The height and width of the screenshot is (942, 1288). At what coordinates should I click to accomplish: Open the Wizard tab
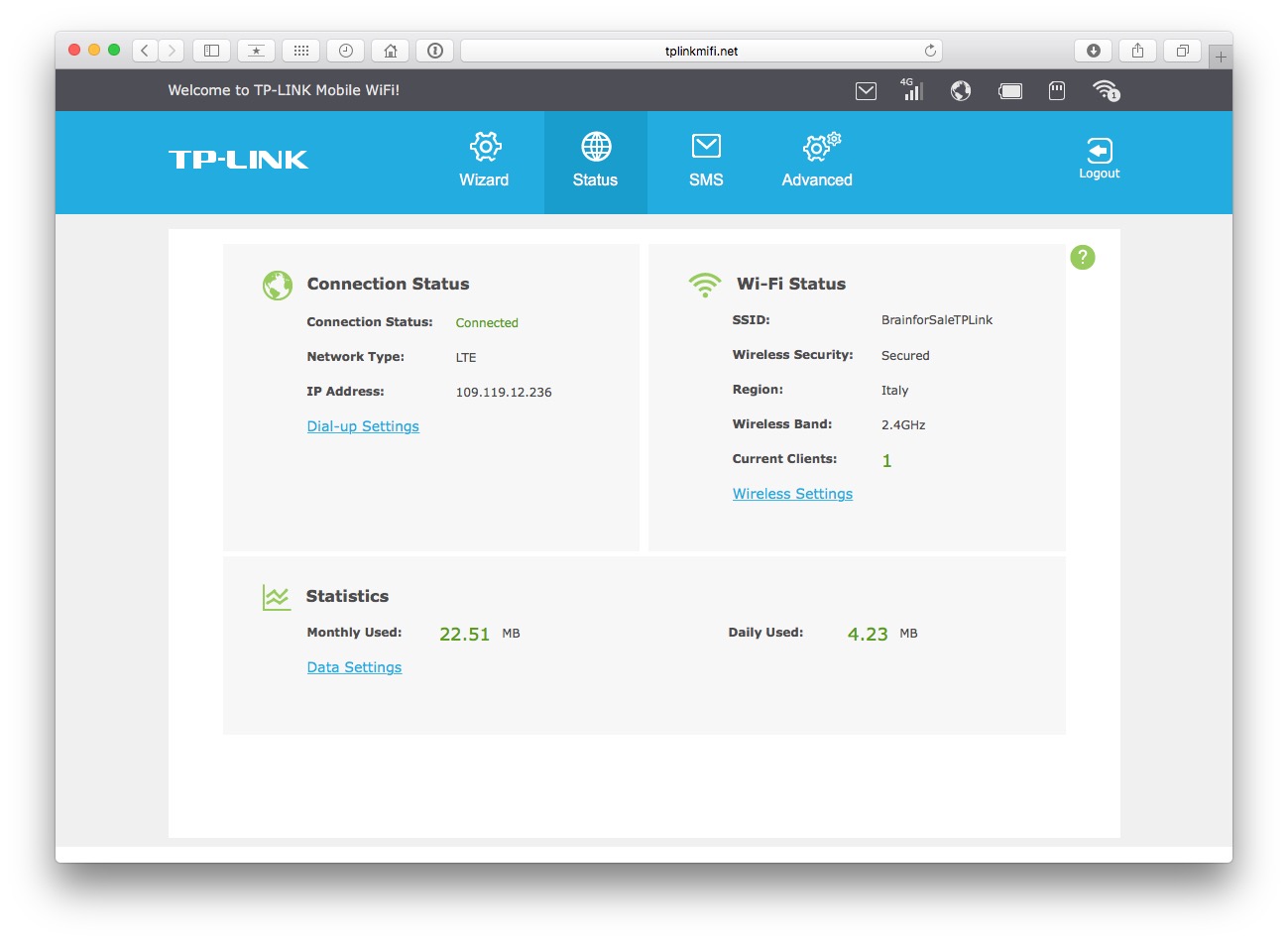click(484, 163)
